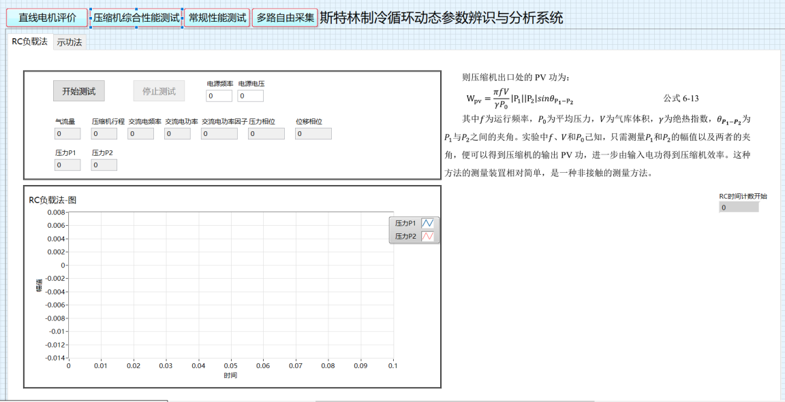
Task: Click the 压力P1 indicator field
Action: (68, 165)
